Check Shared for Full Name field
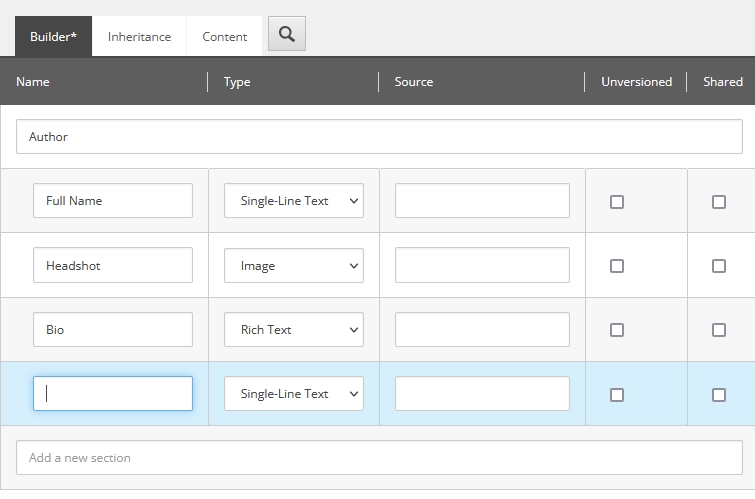Viewport: 755px width, 499px height. (x=719, y=201)
